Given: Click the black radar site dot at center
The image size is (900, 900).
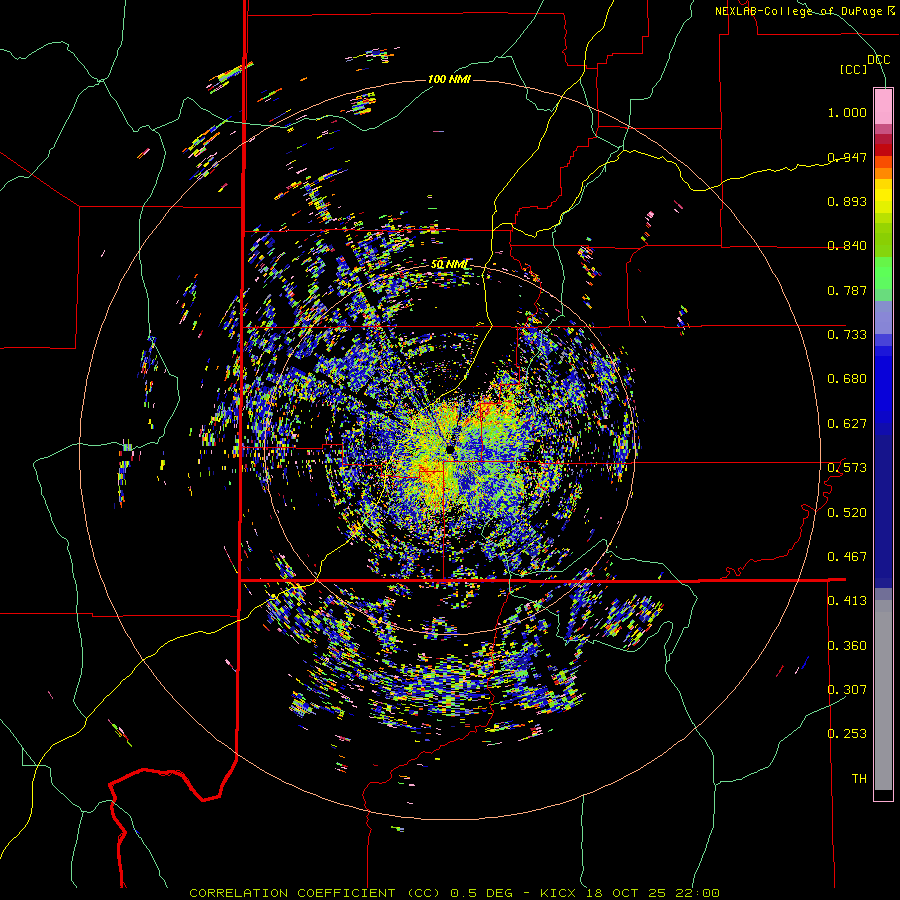Looking at the screenshot, I should [449, 449].
